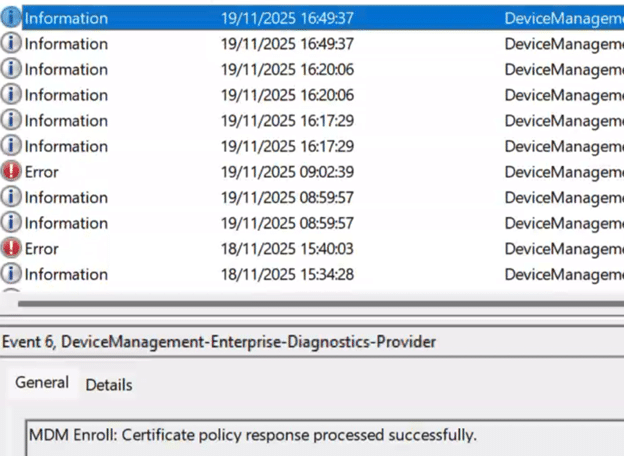624x456 pixels.
Task: Click the Information icon on the upper 16:20:06 row
Action: [12, 69]
